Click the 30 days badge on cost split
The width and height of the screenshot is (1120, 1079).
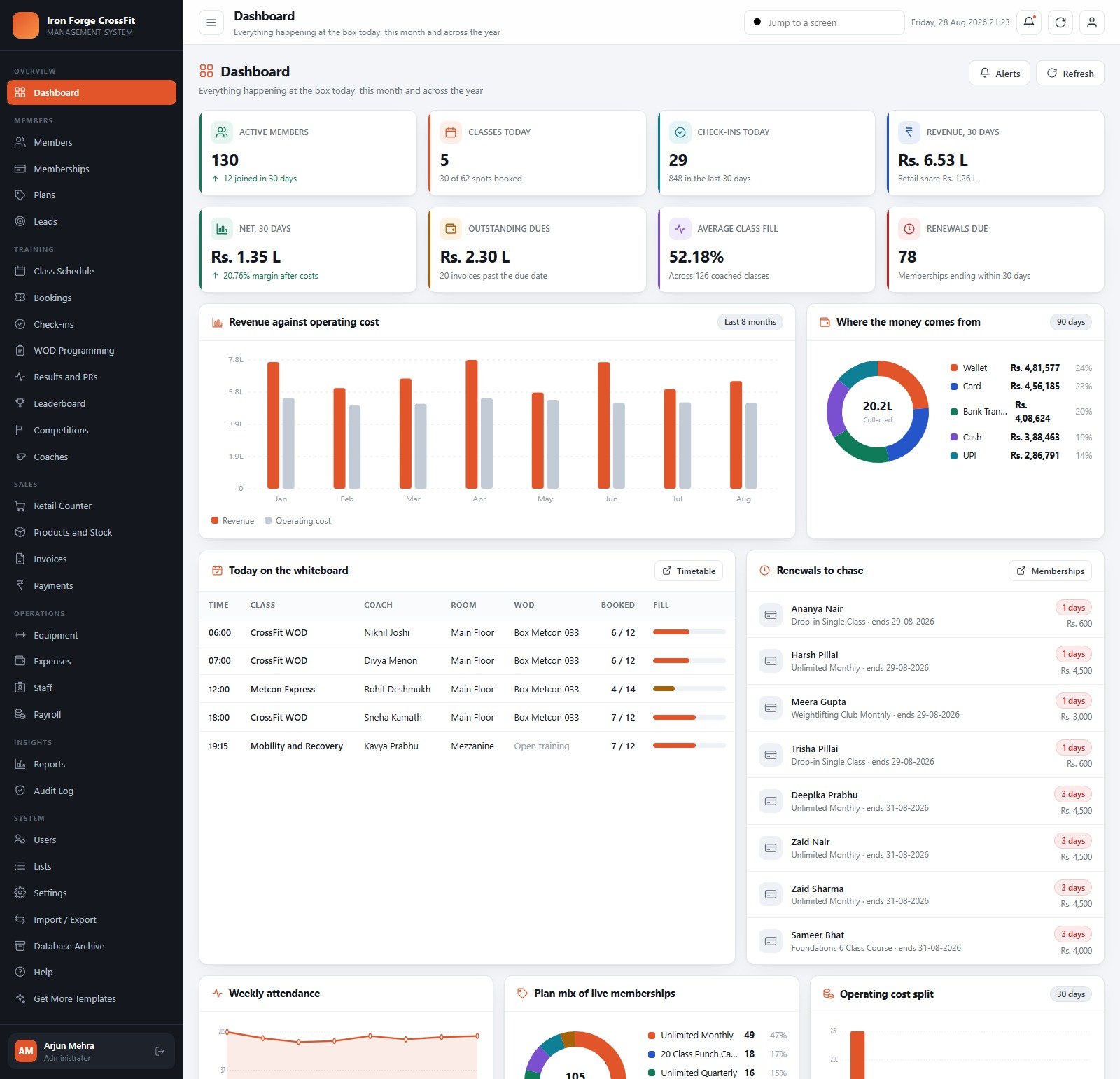pos(1071,994)
